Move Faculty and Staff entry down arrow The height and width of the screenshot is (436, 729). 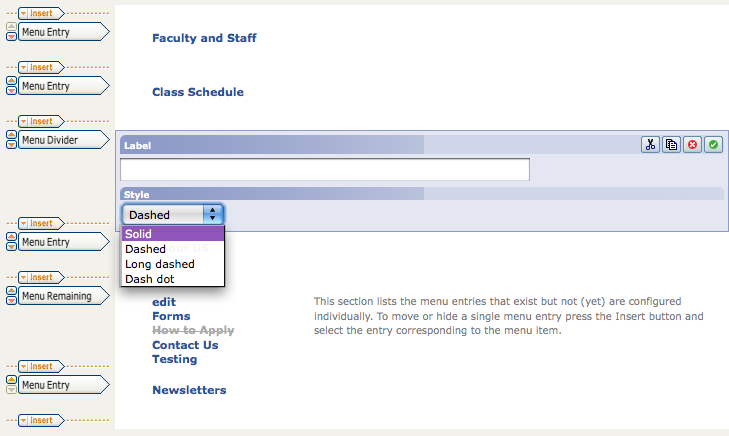(x=11, y=36)
